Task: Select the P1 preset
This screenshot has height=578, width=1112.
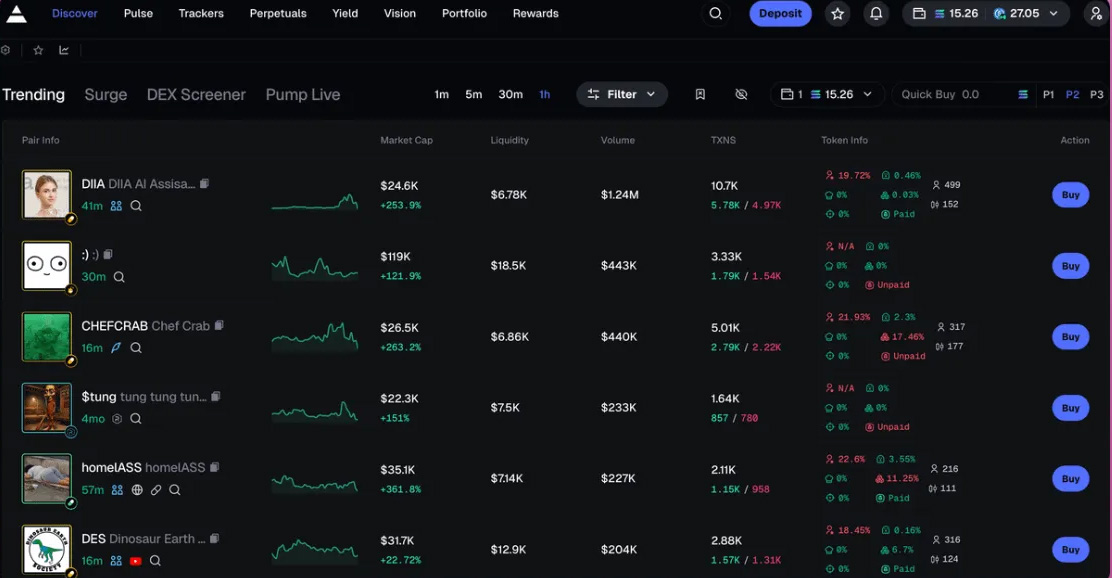Action: coord(1048,94)
